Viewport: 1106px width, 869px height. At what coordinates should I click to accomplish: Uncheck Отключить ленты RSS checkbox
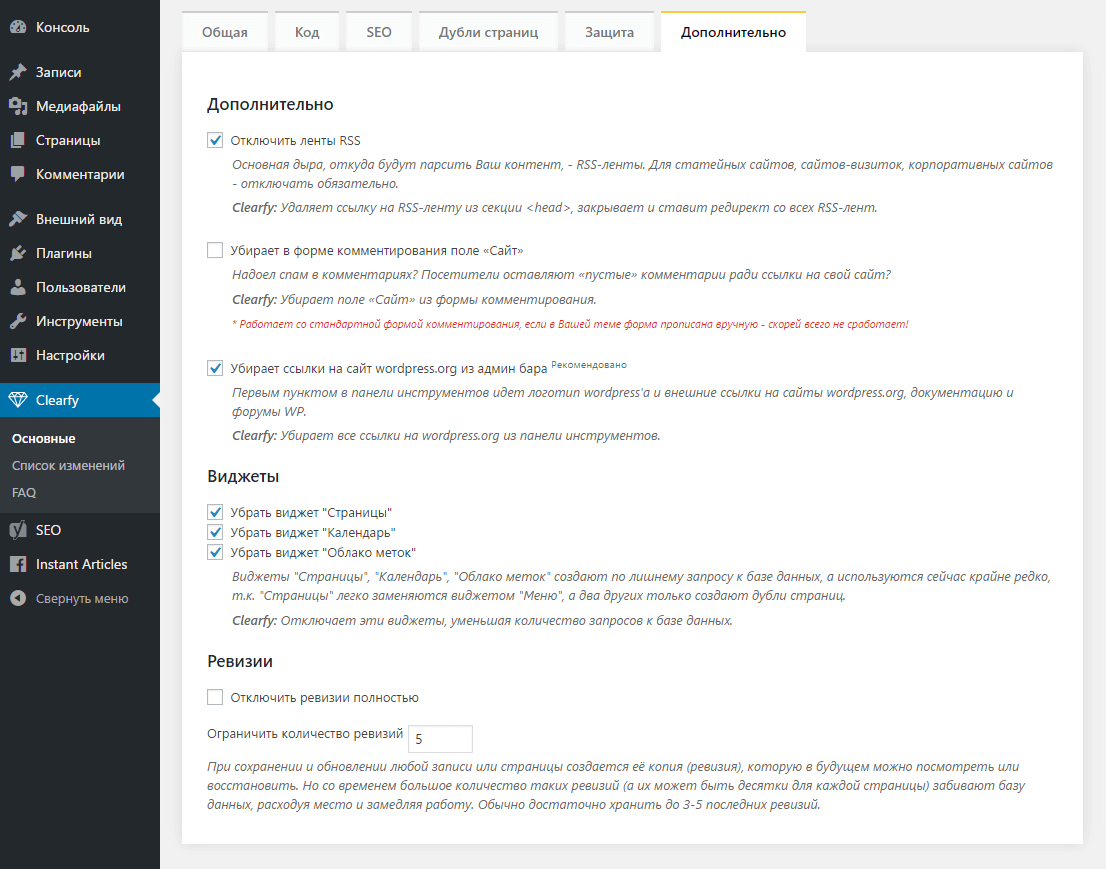(215, 140)
